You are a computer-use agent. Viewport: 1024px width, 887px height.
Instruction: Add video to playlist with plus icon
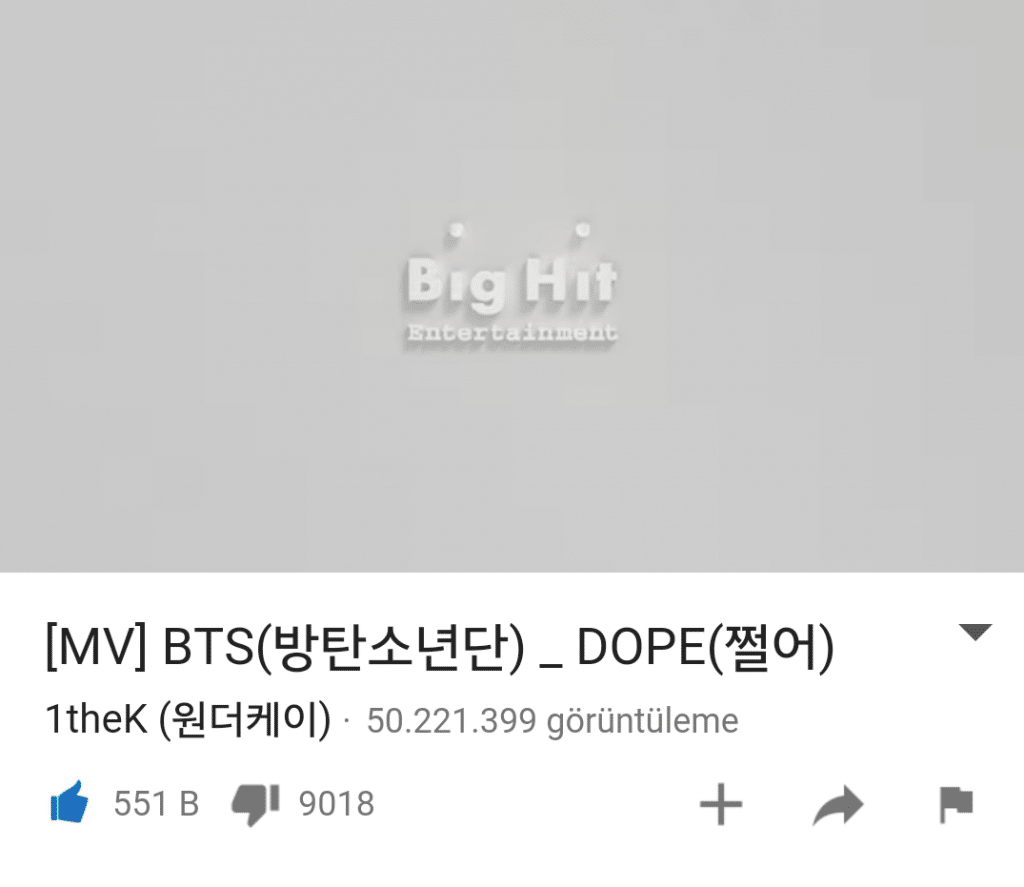tap(720, 804)
